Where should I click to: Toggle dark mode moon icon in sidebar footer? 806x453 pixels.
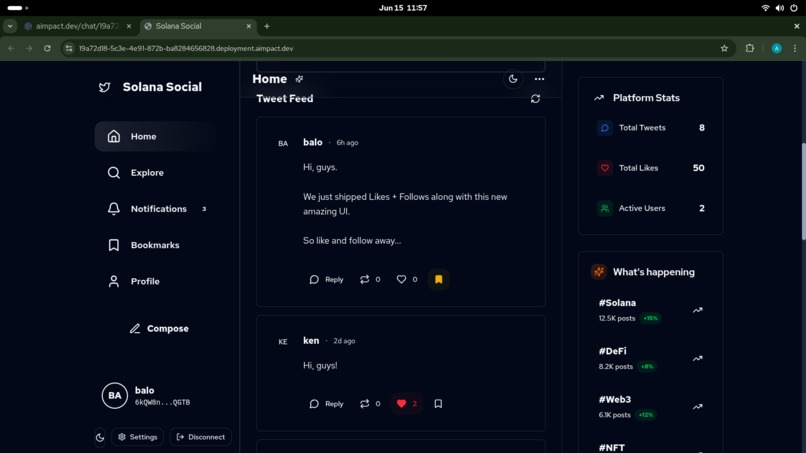point(100,438)
